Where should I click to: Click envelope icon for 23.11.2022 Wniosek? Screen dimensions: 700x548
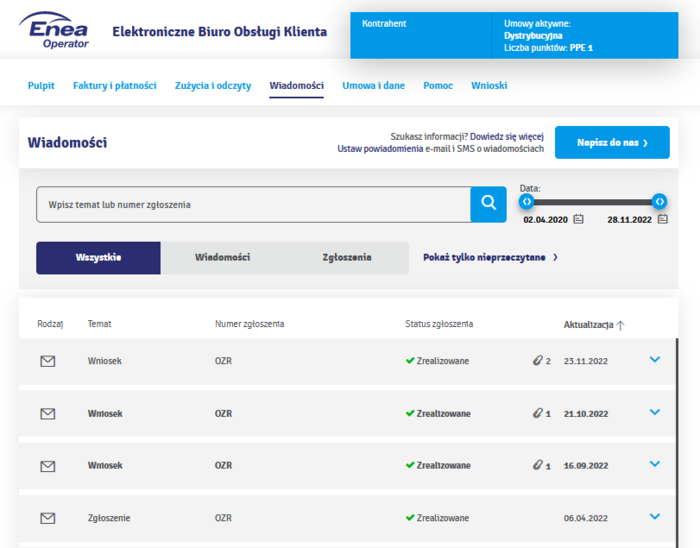pos(48,361)
